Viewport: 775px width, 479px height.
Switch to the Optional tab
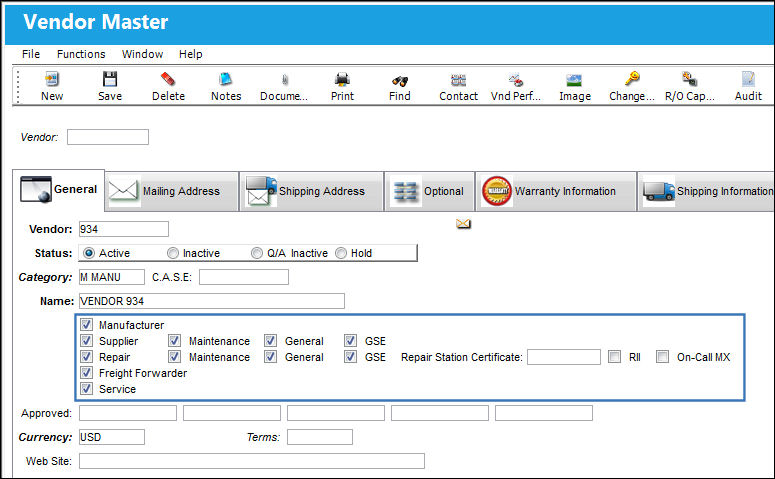coord(430,191)
